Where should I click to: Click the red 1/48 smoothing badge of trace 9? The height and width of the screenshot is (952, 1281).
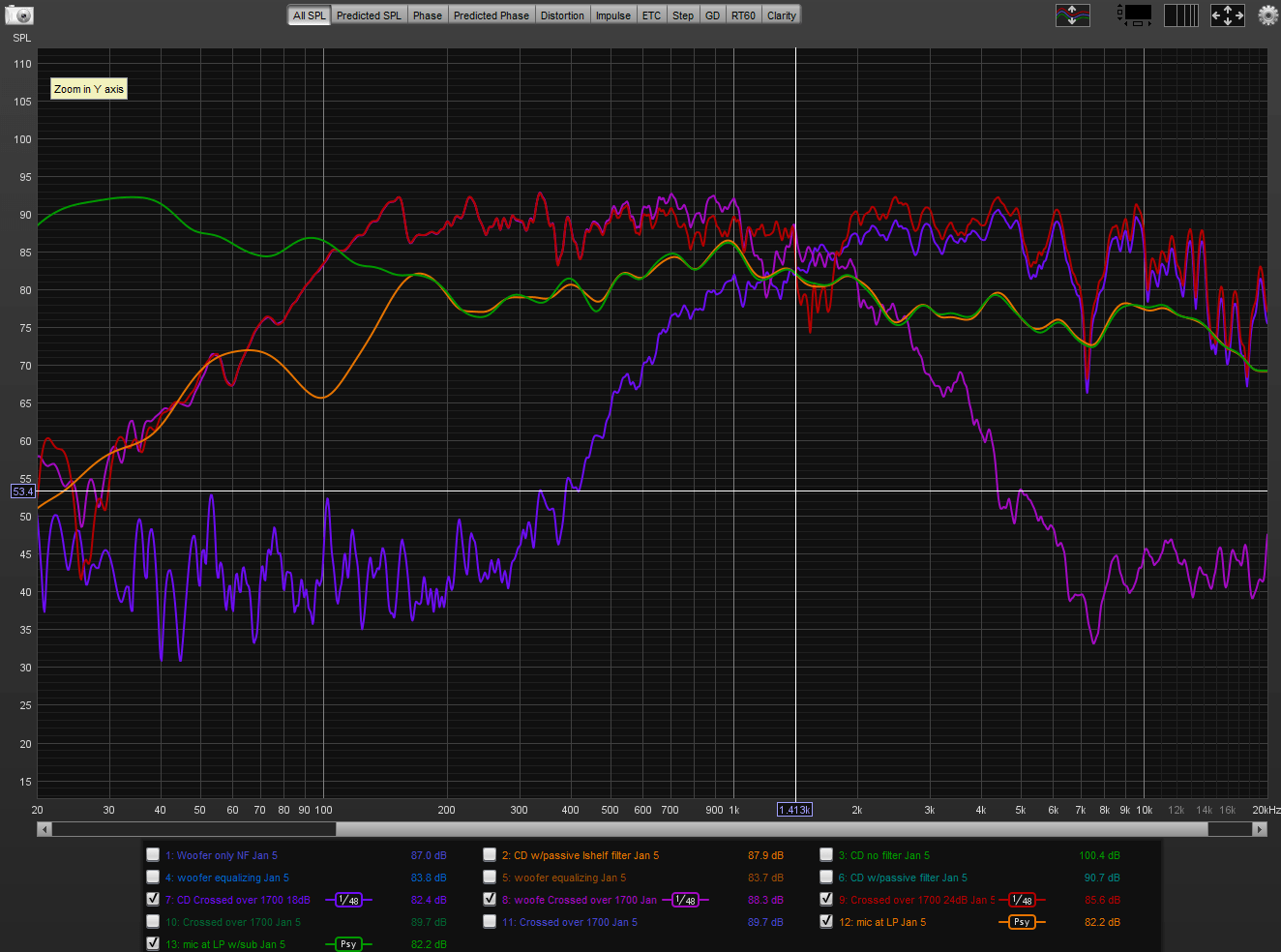click(1022, 900)
